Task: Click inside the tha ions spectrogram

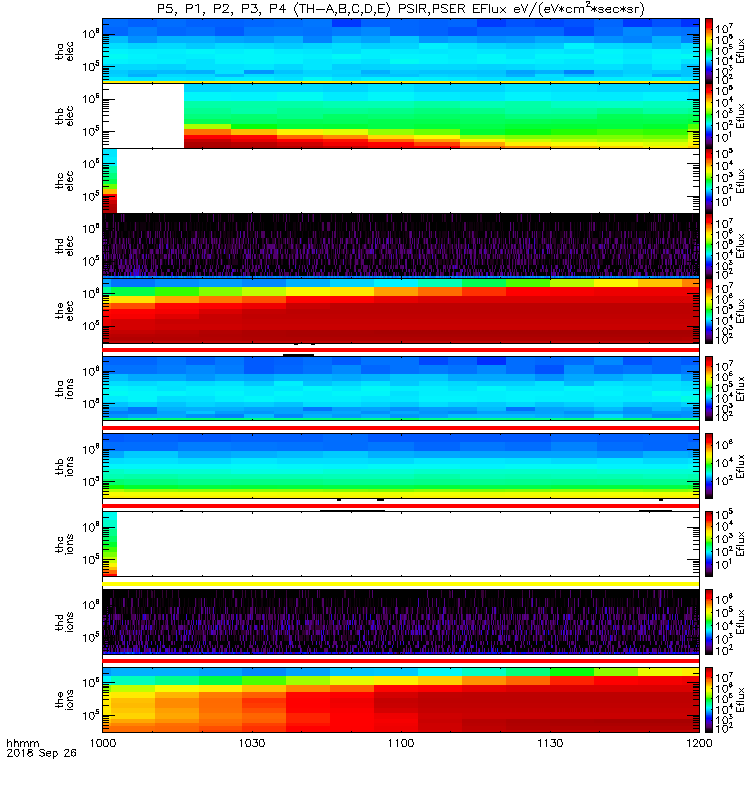Action: click(401, 388)
